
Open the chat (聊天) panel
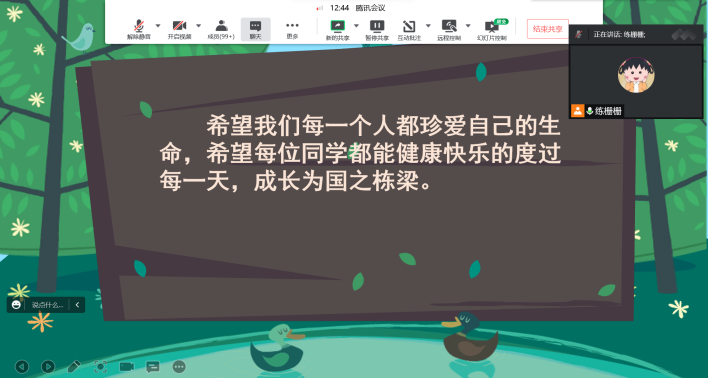pos(256,30)
